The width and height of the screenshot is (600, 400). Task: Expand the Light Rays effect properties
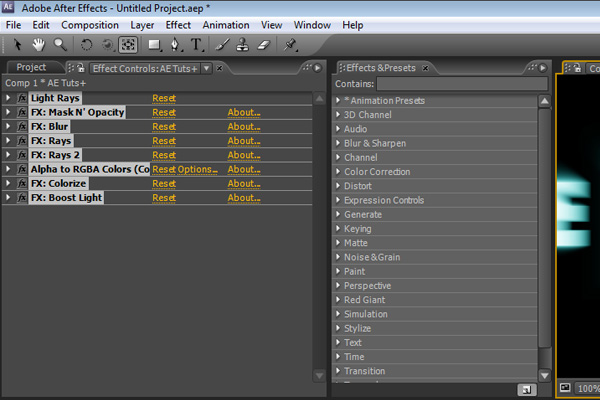pyautogui.click(x=8, y=98)
